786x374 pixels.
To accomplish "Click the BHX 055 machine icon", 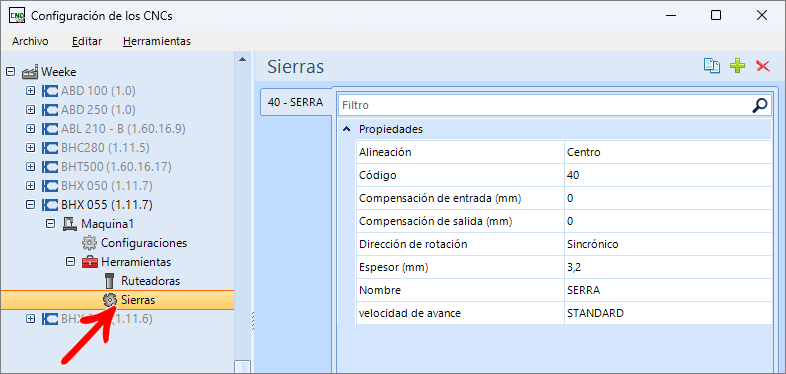I will [x=50, y=205].
